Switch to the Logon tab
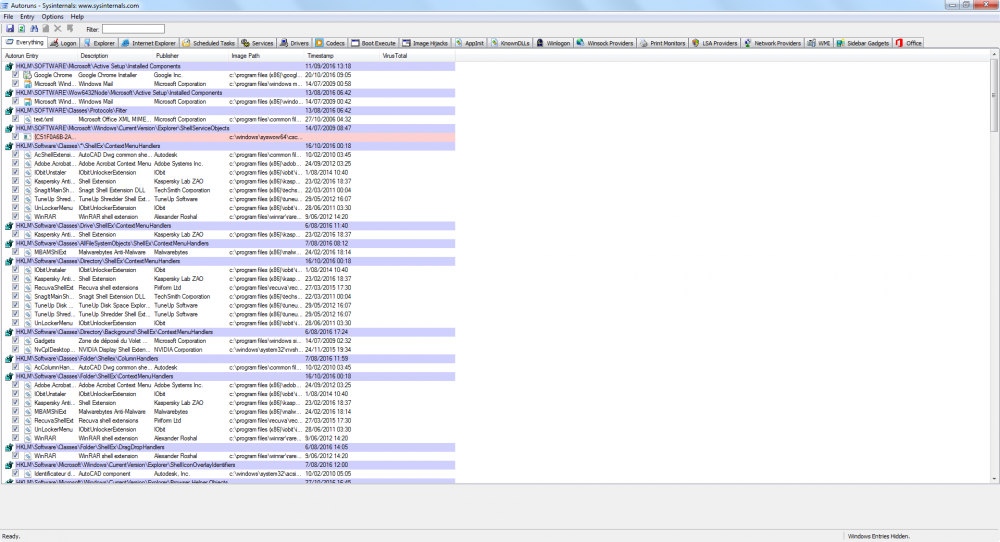 point(63,43)
